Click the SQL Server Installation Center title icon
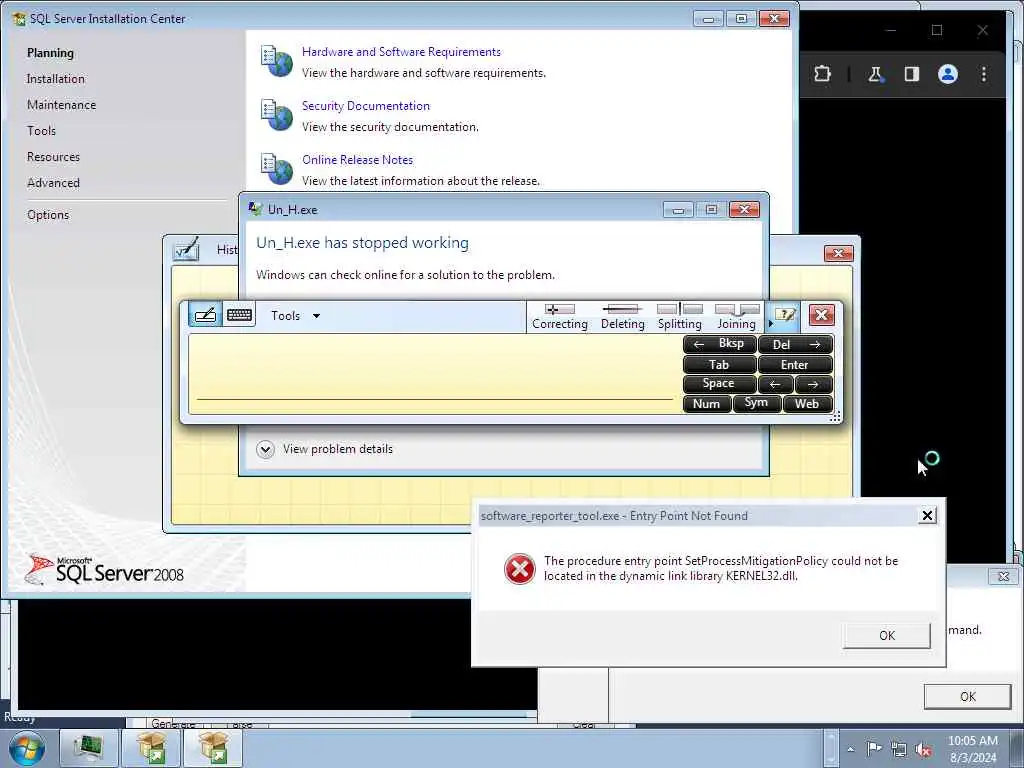 coord(20,18)
